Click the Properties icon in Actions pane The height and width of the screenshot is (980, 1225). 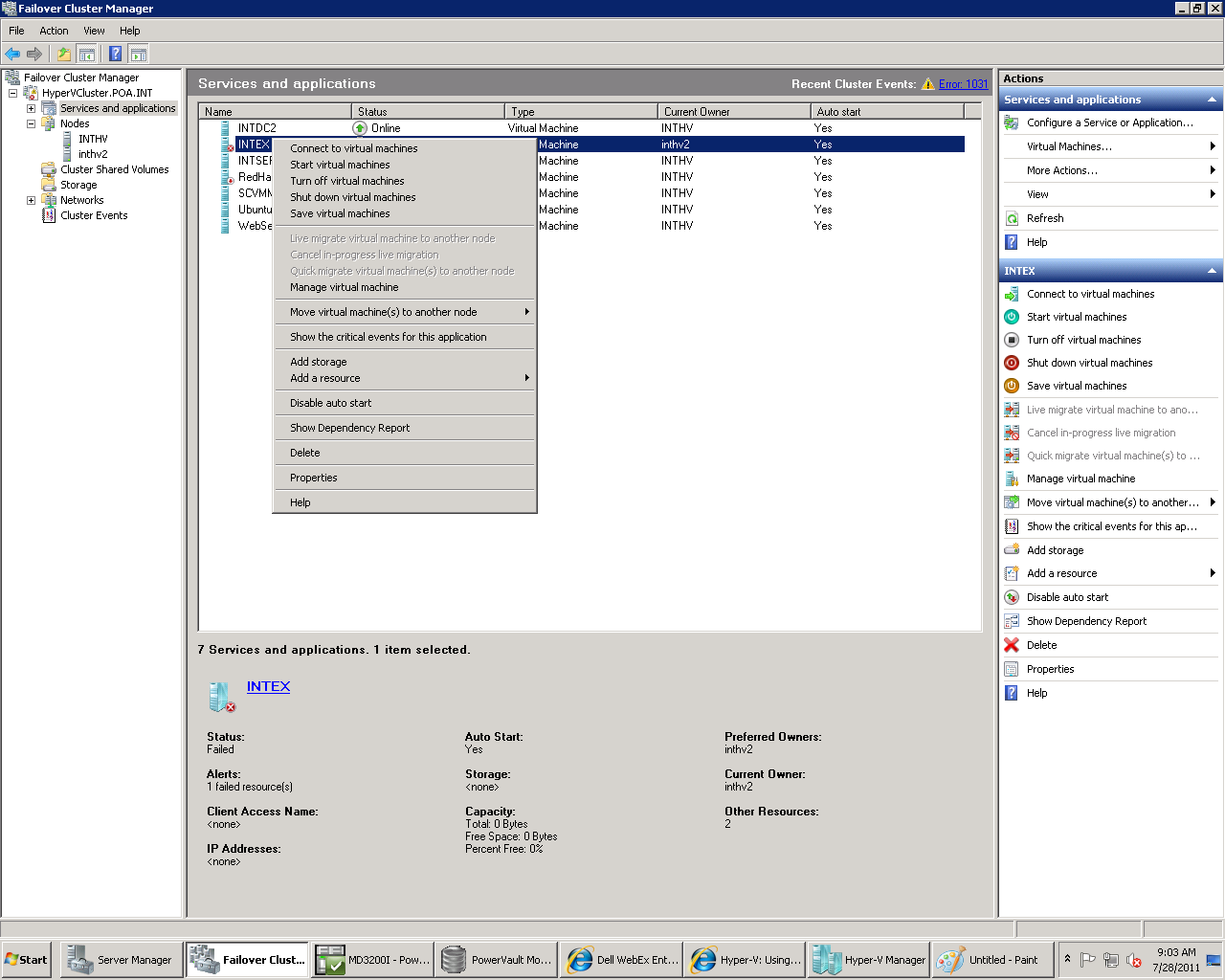coord(1012,669)
